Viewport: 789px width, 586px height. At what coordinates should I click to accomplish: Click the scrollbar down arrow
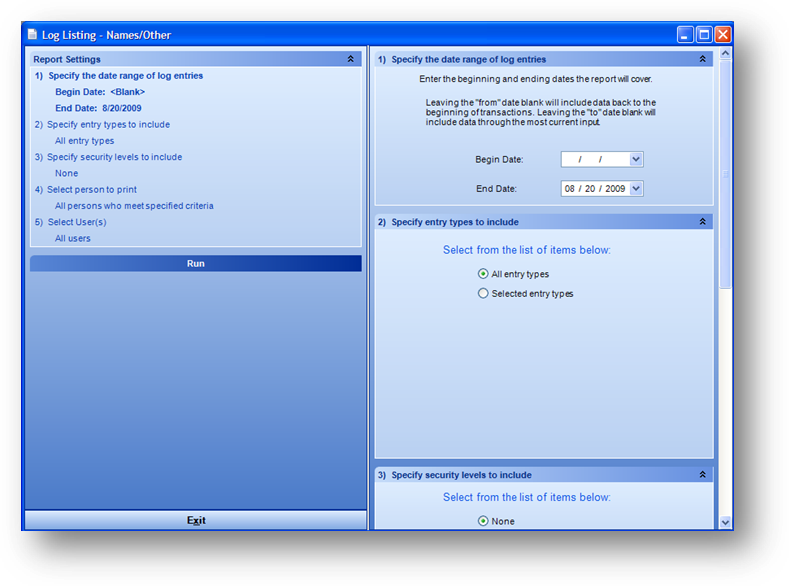tap(725, 522)
